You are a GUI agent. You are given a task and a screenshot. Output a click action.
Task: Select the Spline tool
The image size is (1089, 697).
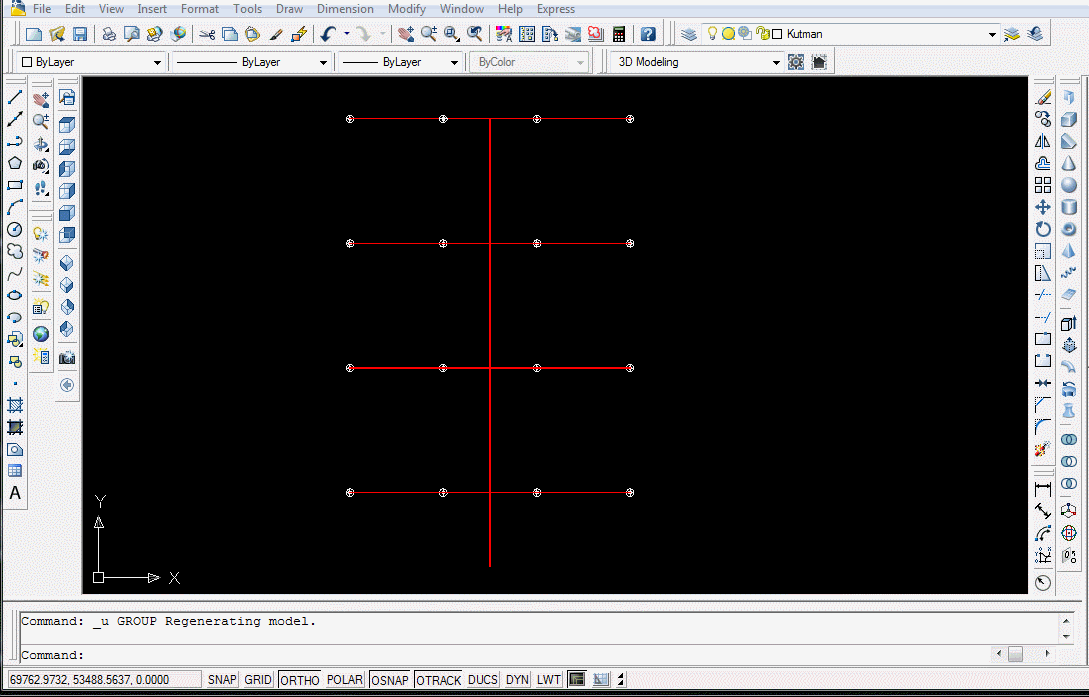point(14,273)
